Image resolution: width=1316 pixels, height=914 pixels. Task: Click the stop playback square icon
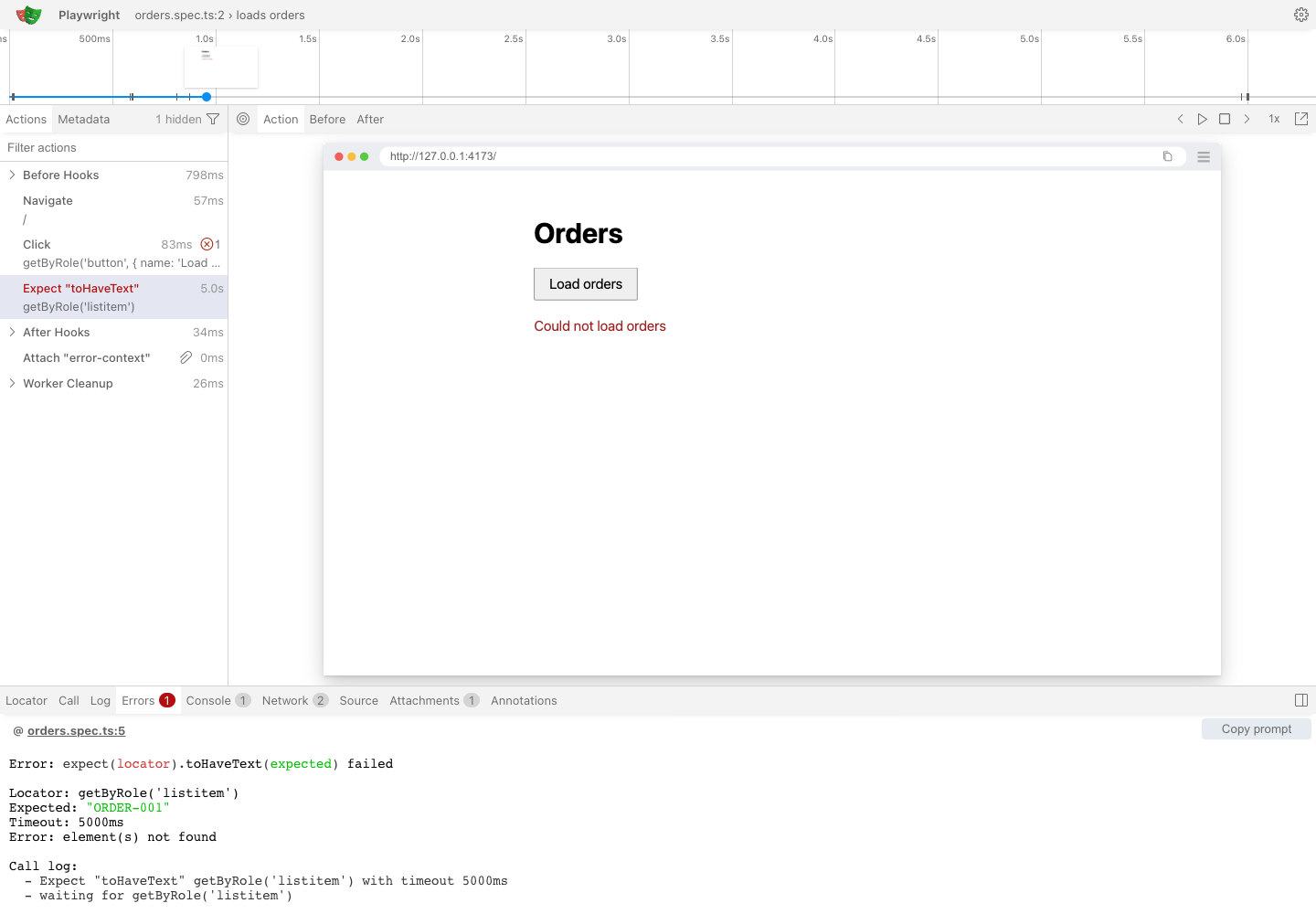(x=1225, y=119)
